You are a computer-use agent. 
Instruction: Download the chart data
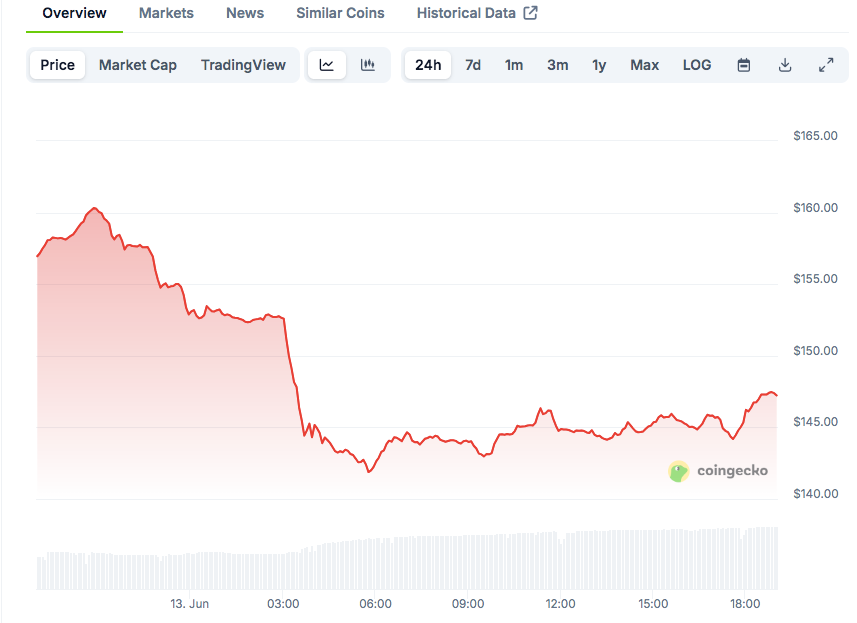[785, 65]
